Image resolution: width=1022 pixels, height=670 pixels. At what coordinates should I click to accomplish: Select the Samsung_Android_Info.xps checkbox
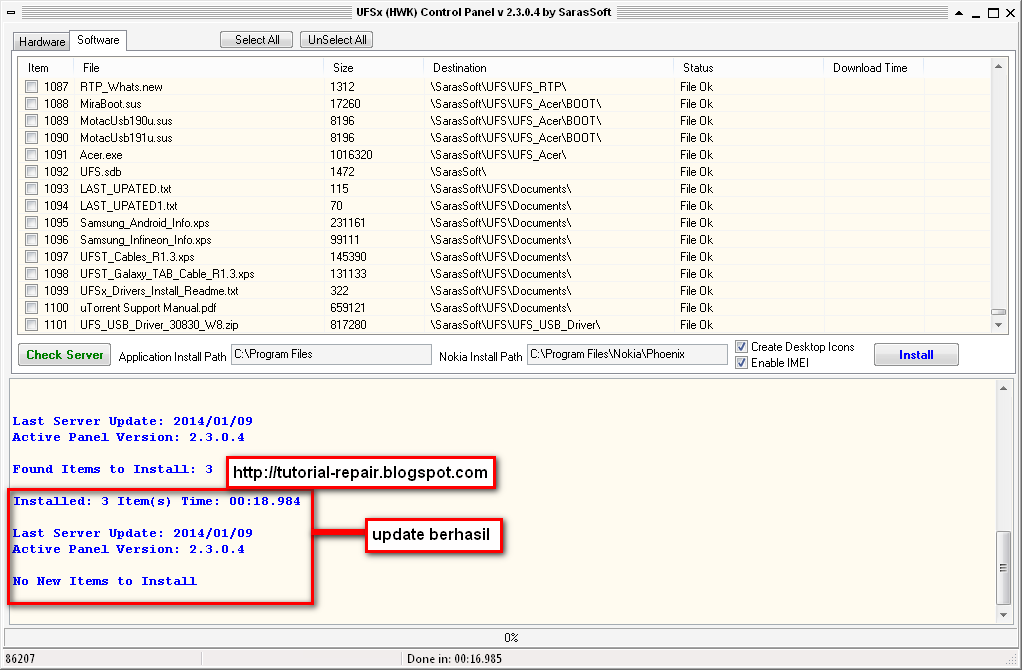[31, 223]
